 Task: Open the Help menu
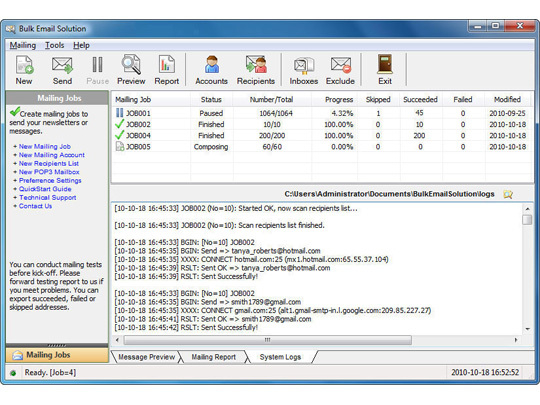tap(81, 45)
